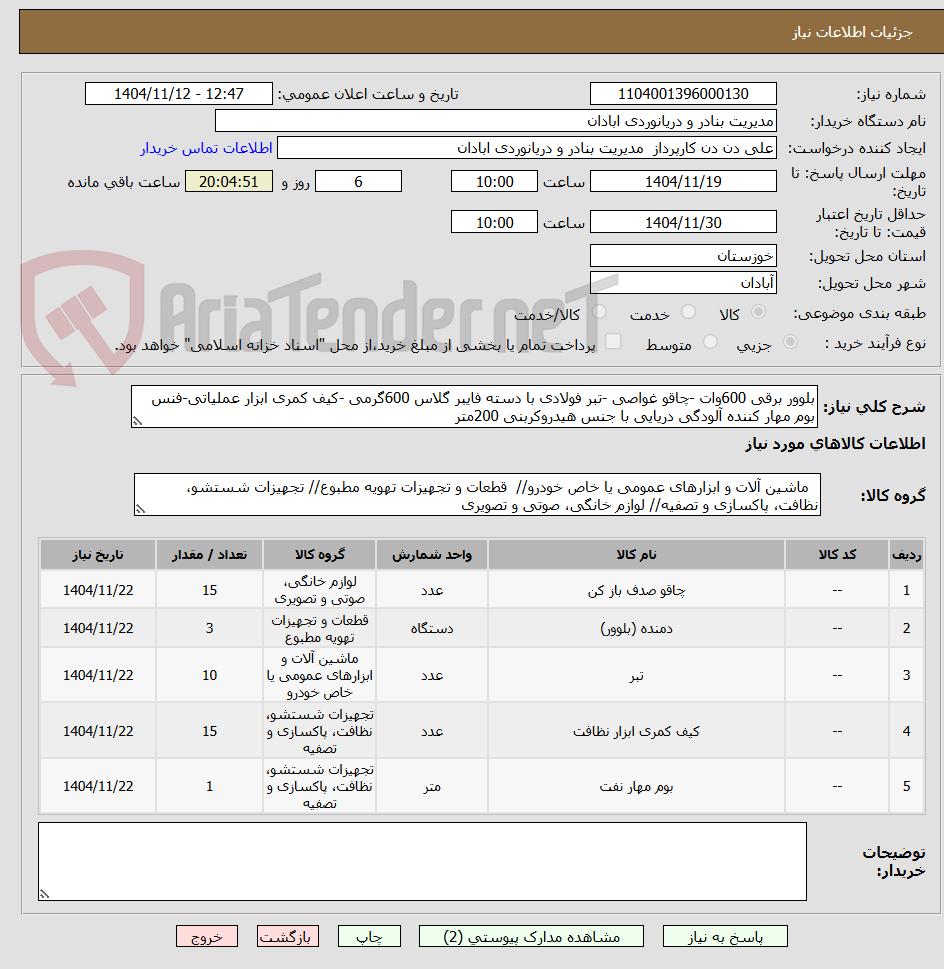
Task: Click the response deadline hour field 10:00
Action: coord(494,181)
